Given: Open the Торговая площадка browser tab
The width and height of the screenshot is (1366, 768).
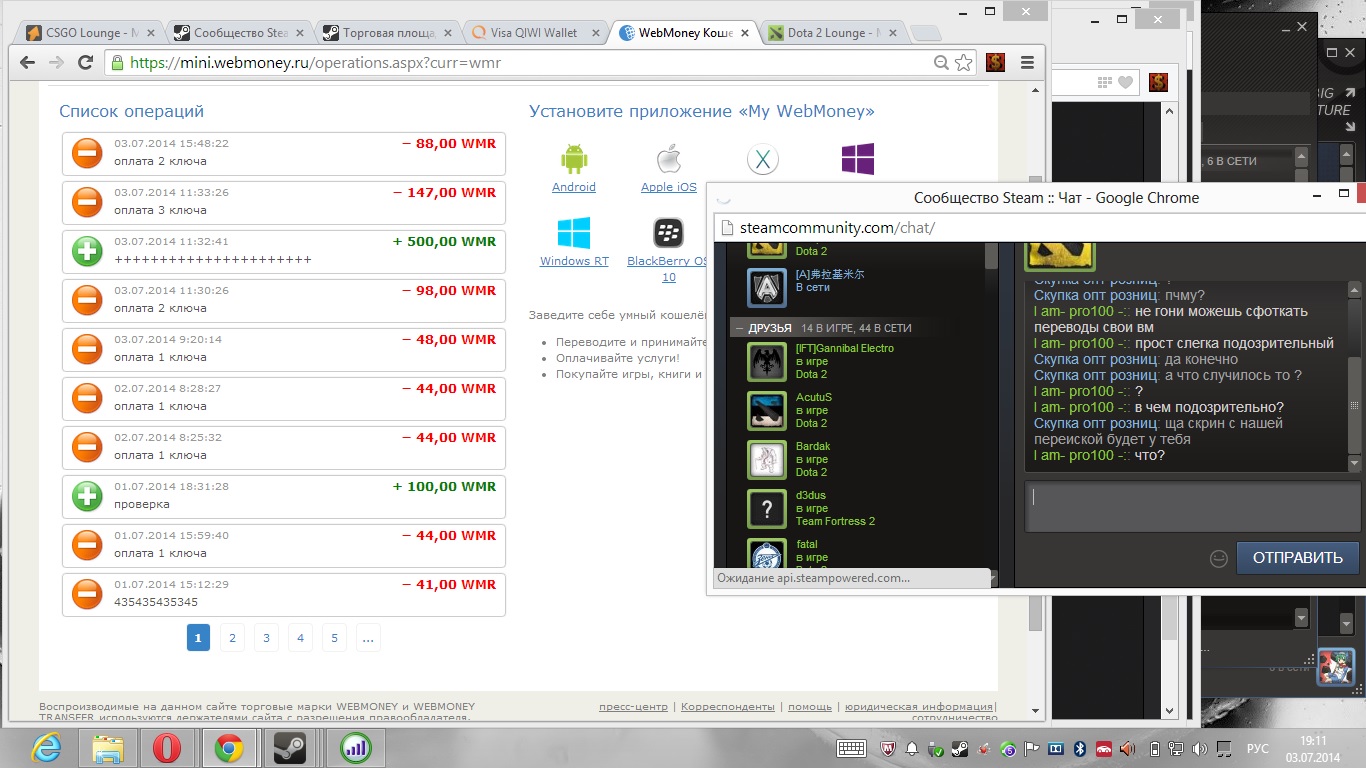Looking at the screenshot, I should 386,32.
